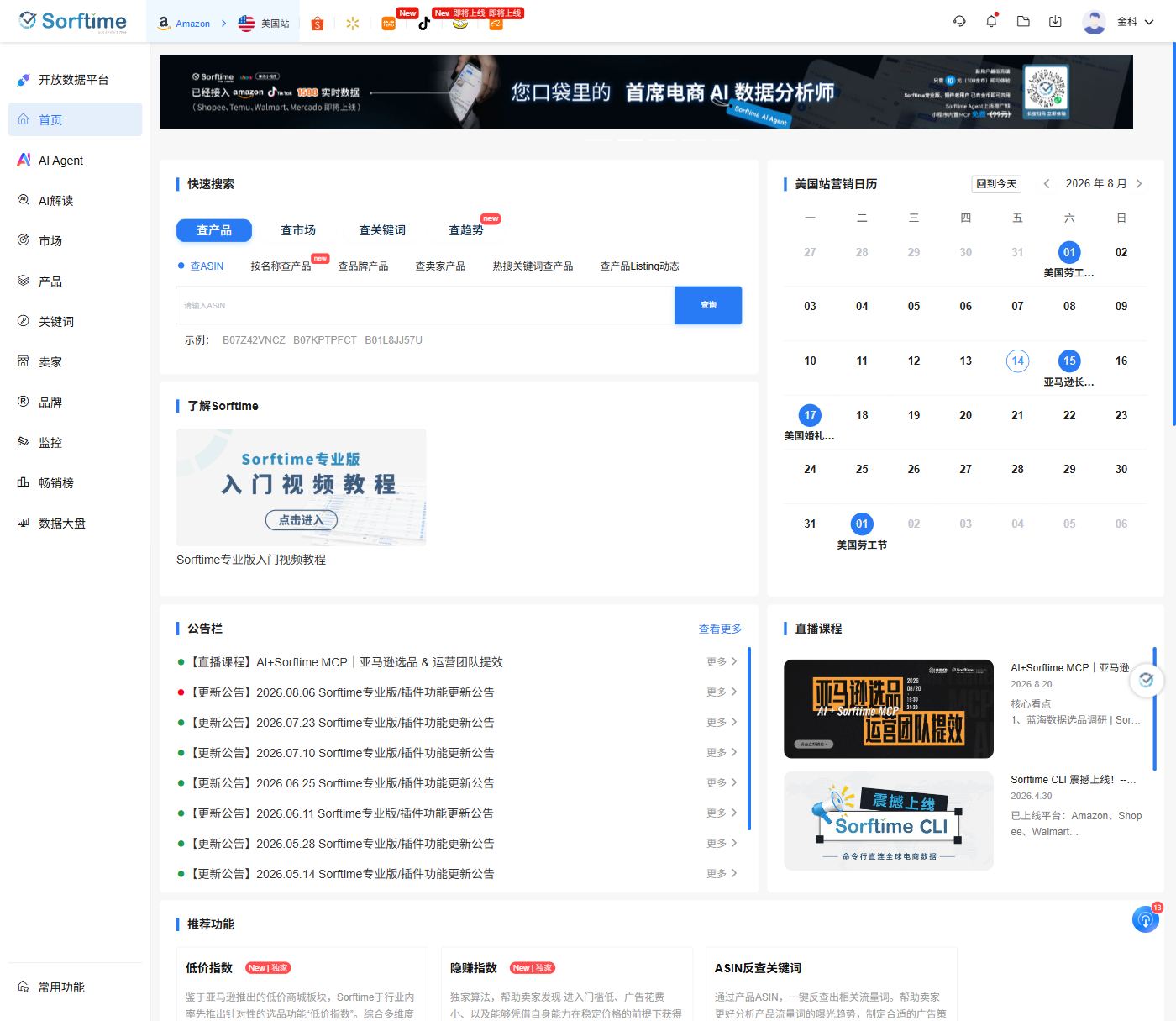Viewport: 1176px width, 1021px height.
Task: Expand 更多 for the 直播课程 announcement
Action: 722,661
